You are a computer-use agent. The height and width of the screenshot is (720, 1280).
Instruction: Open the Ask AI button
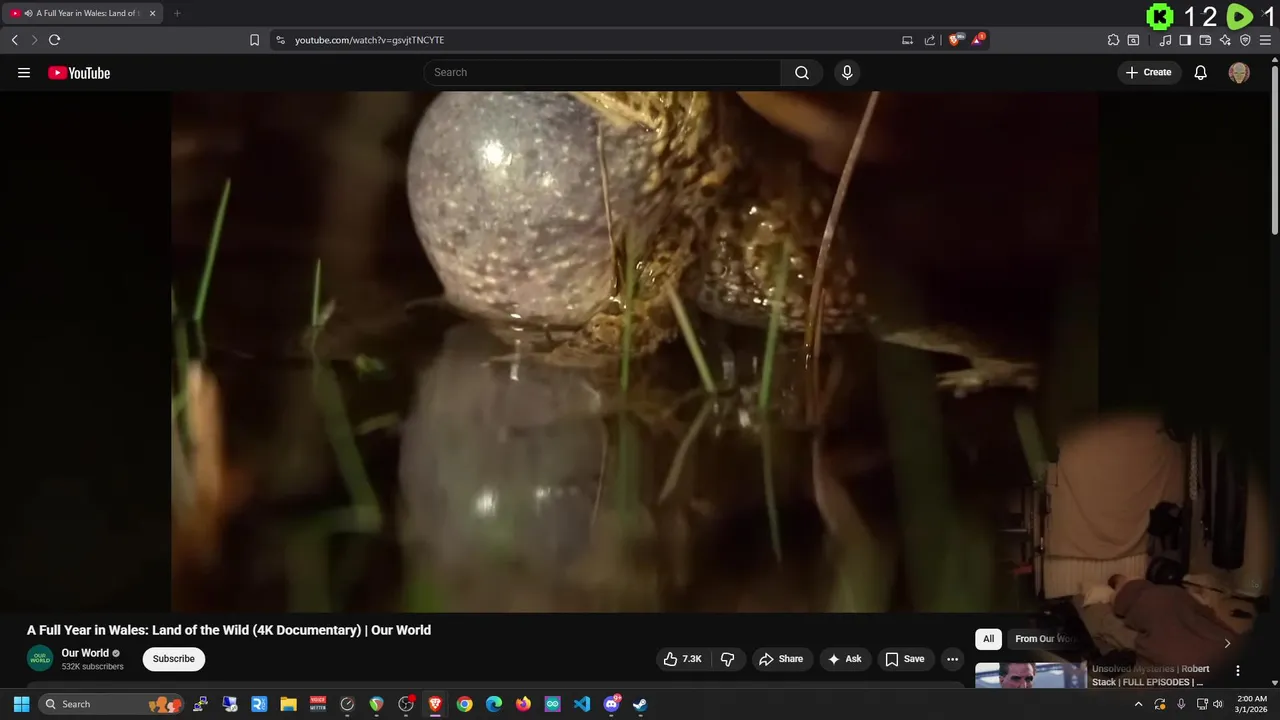coord(845,659)
